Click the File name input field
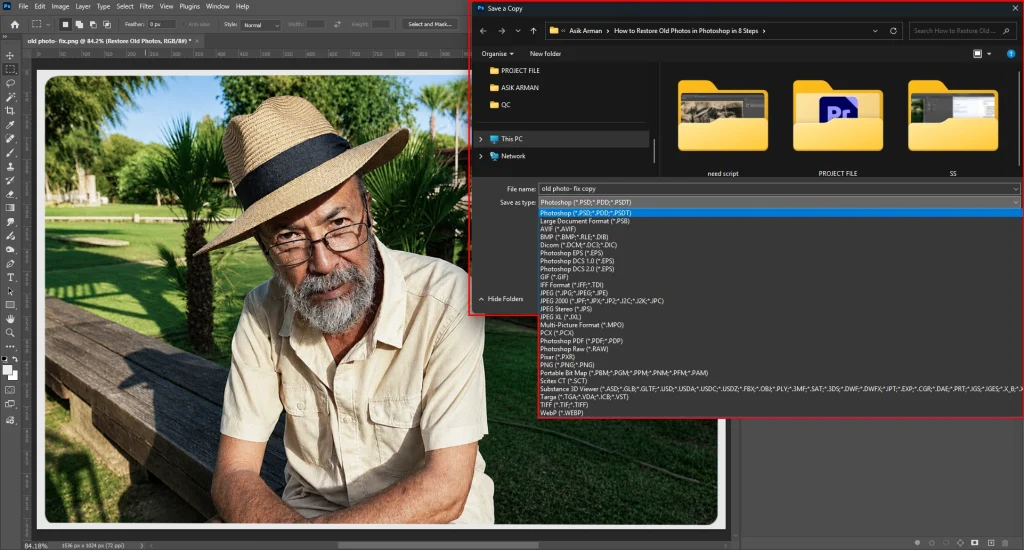This screenshot has height=550, width=1024. pos(775,189)
